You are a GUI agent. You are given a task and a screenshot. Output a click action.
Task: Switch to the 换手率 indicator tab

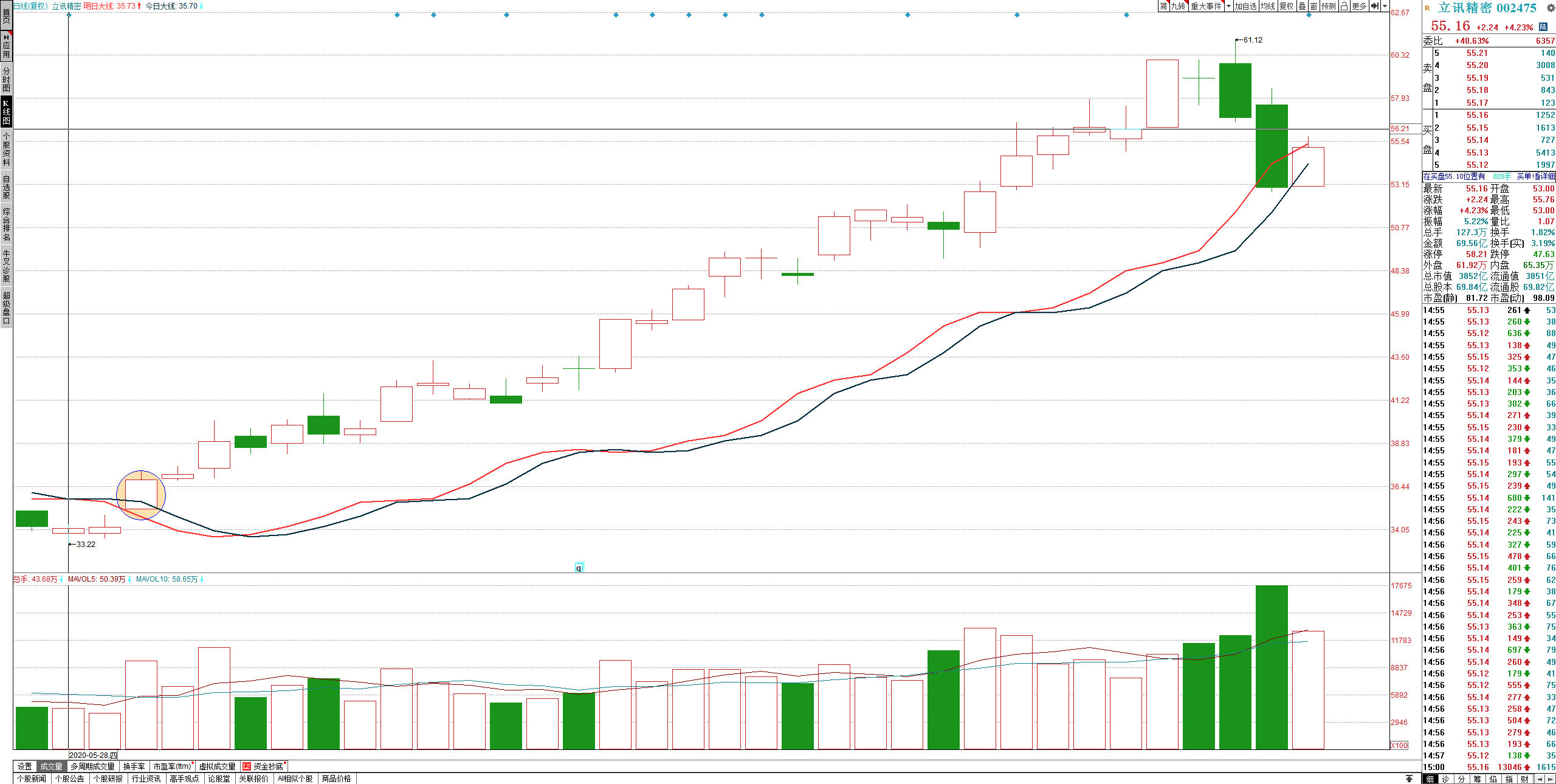coord(134,766)
